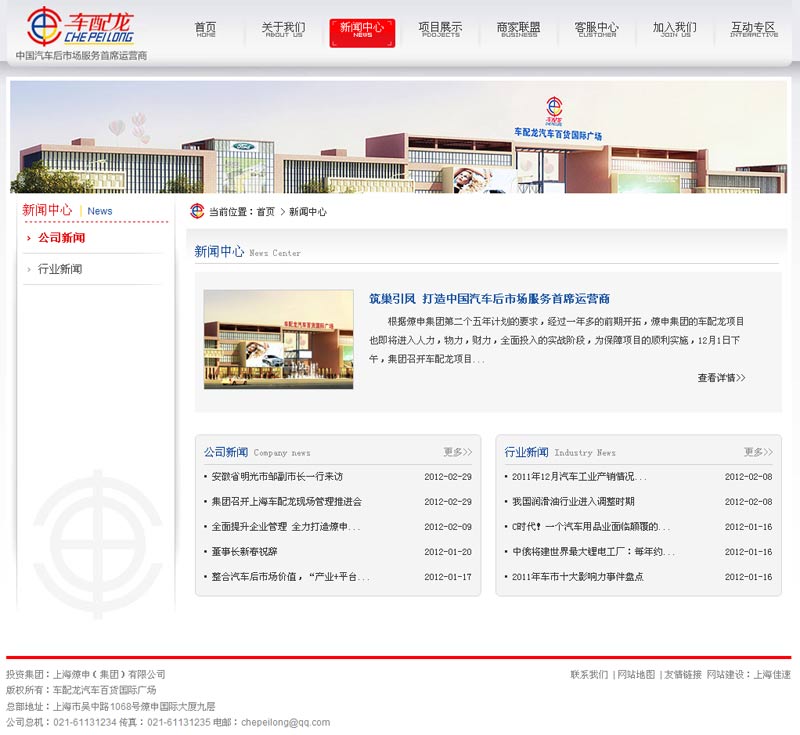Screen dimensions: 800x735
Task: Open article C时代!一个汽车用品业面临颠覆的...
Action: 591,526
